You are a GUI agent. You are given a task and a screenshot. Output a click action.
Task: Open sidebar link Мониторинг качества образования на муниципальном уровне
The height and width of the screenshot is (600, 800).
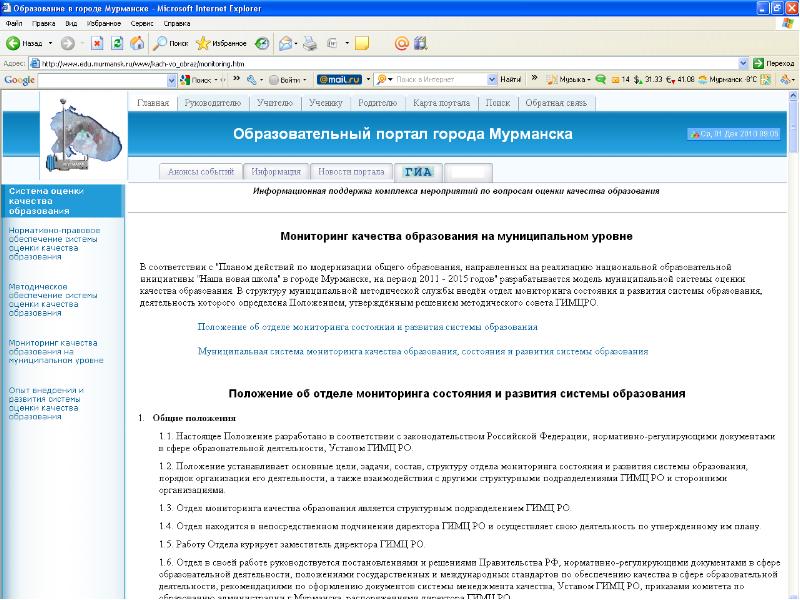click(x=56, y=350)
